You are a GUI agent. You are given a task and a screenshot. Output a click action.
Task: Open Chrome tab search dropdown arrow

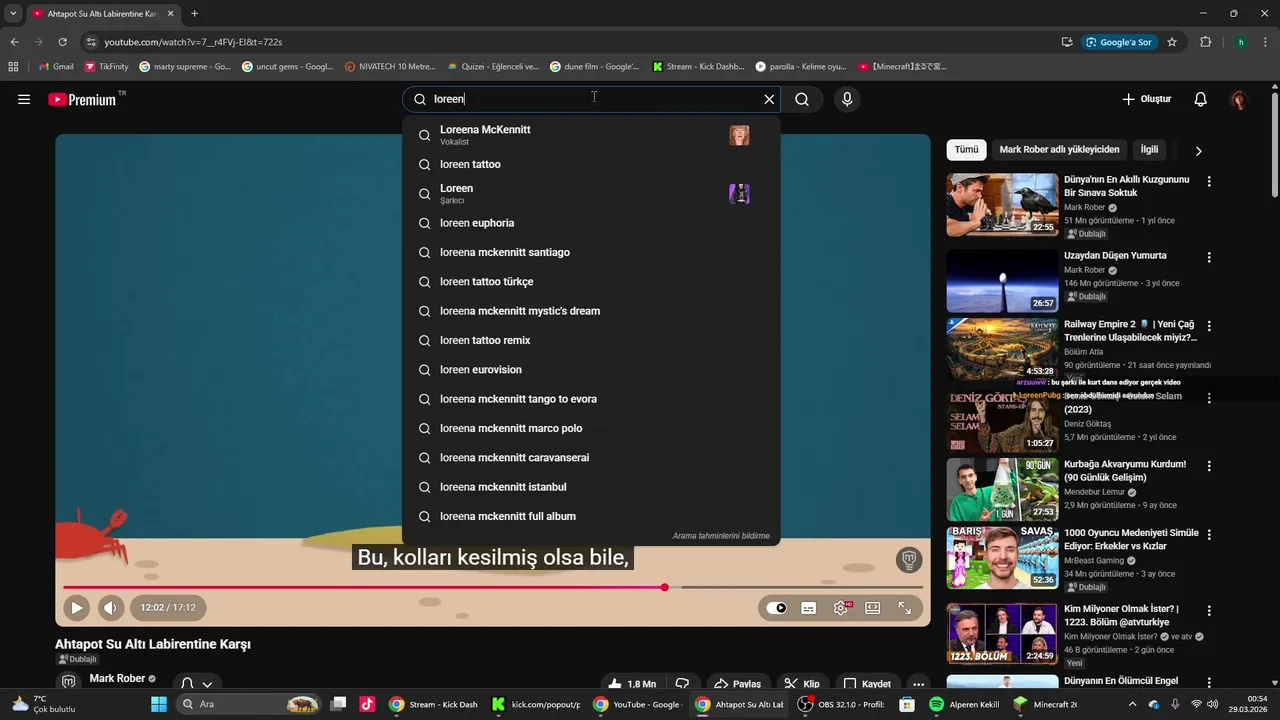click(x=13, y=14)
